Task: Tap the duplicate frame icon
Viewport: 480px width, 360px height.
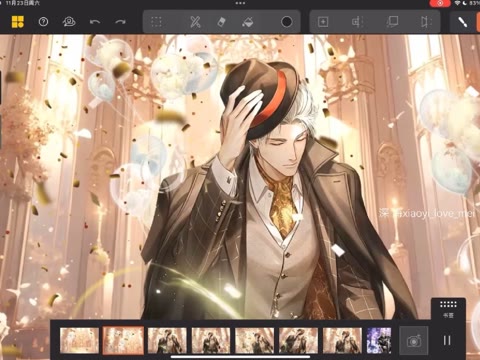Action: (358, 22)
